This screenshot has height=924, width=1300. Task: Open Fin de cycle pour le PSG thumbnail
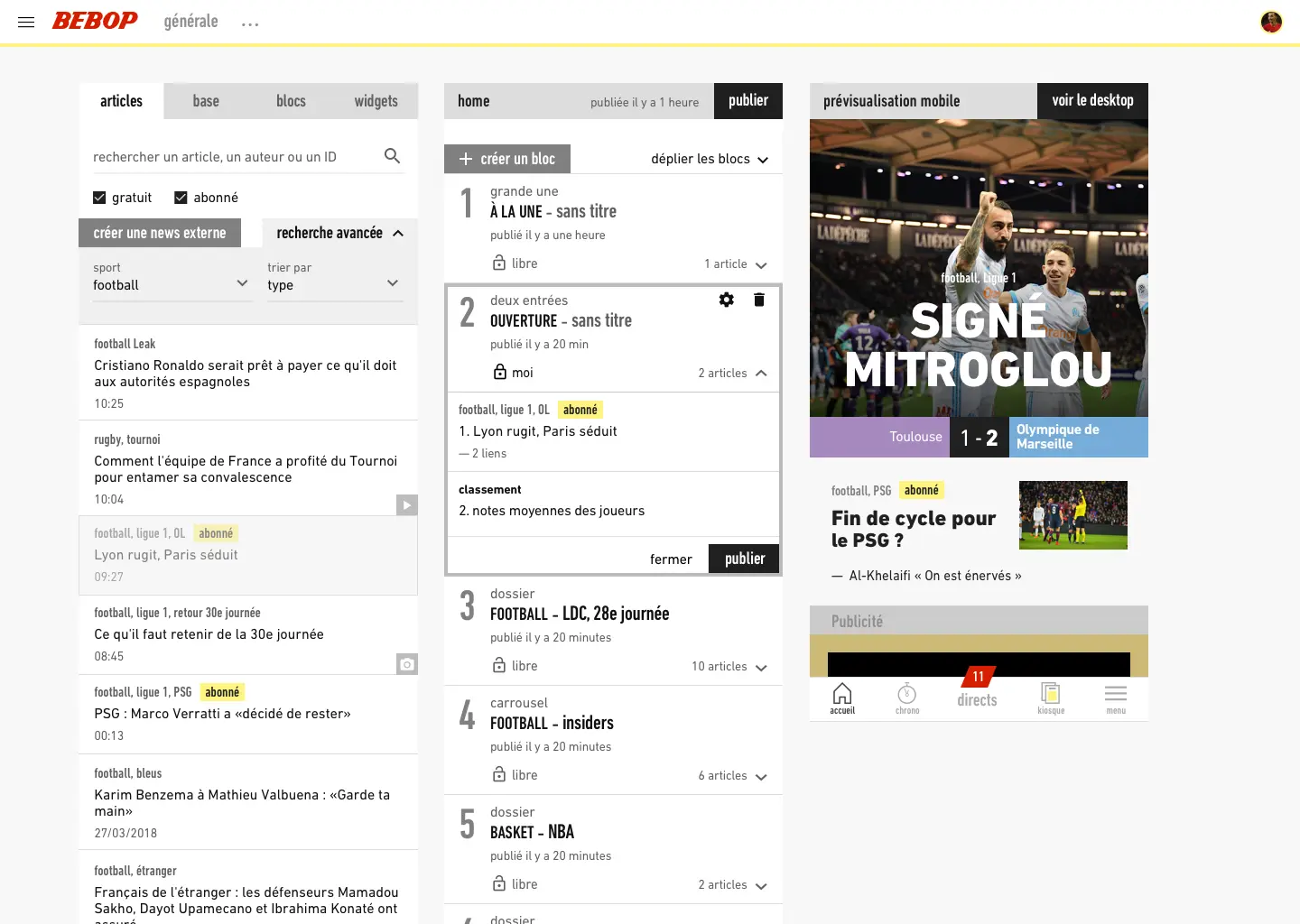[1073, 515]
